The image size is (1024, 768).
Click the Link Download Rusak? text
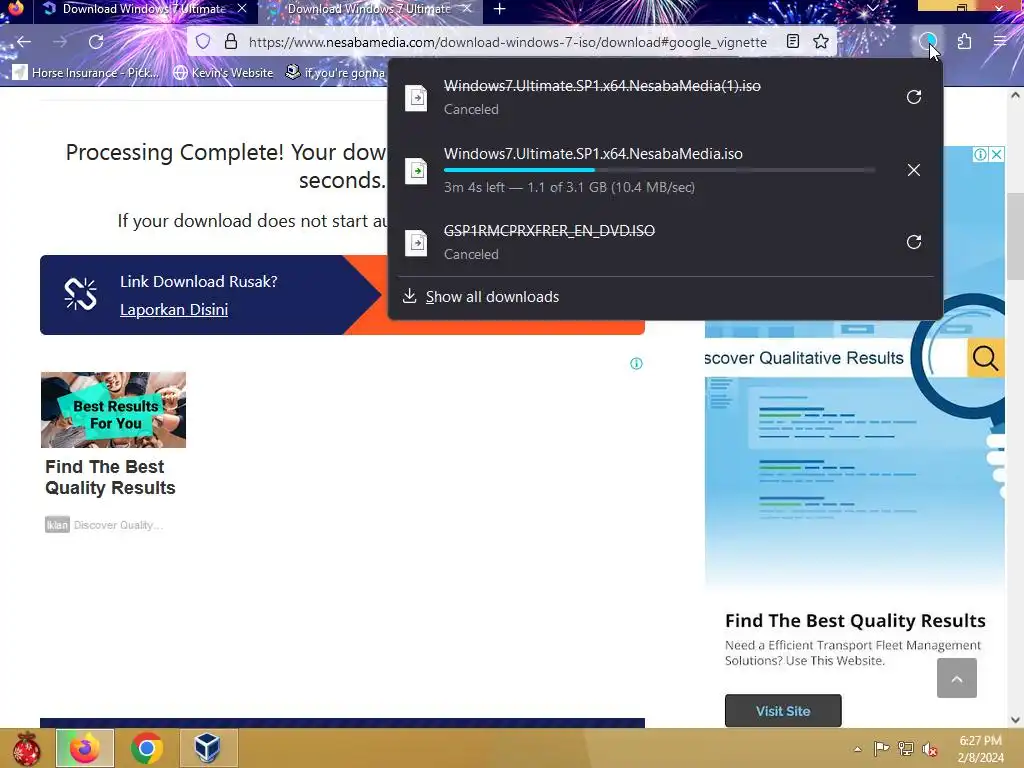199,281
